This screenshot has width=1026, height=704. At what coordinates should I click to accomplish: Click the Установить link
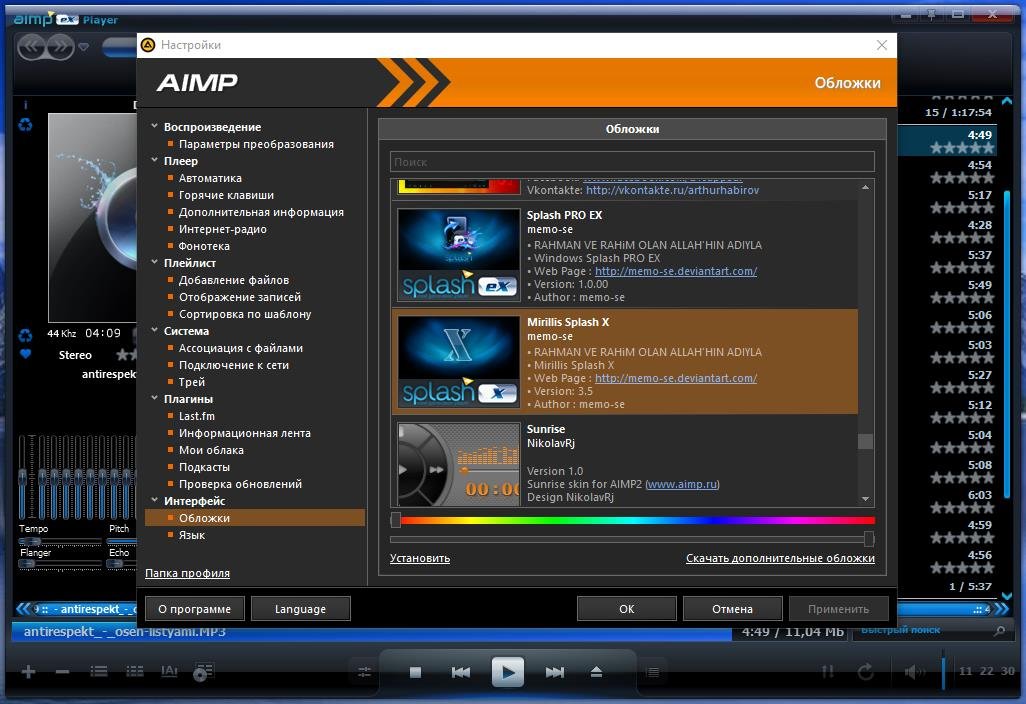tap(419, 558)
